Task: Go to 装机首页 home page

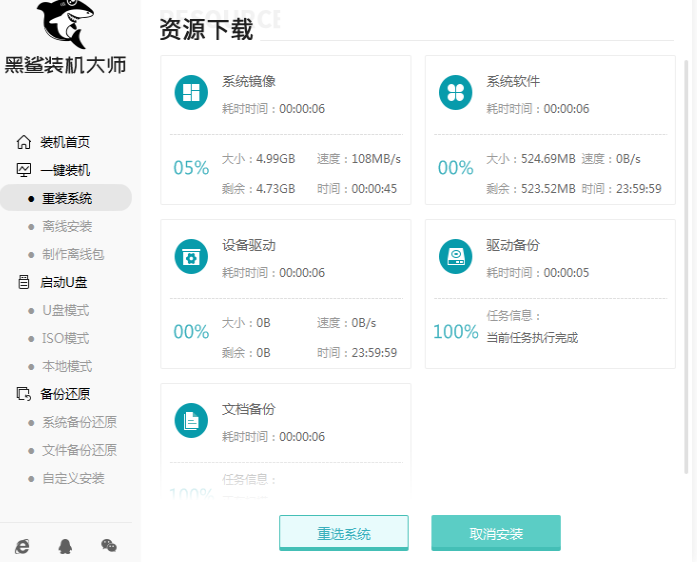Action: click(x=64, y=142)
